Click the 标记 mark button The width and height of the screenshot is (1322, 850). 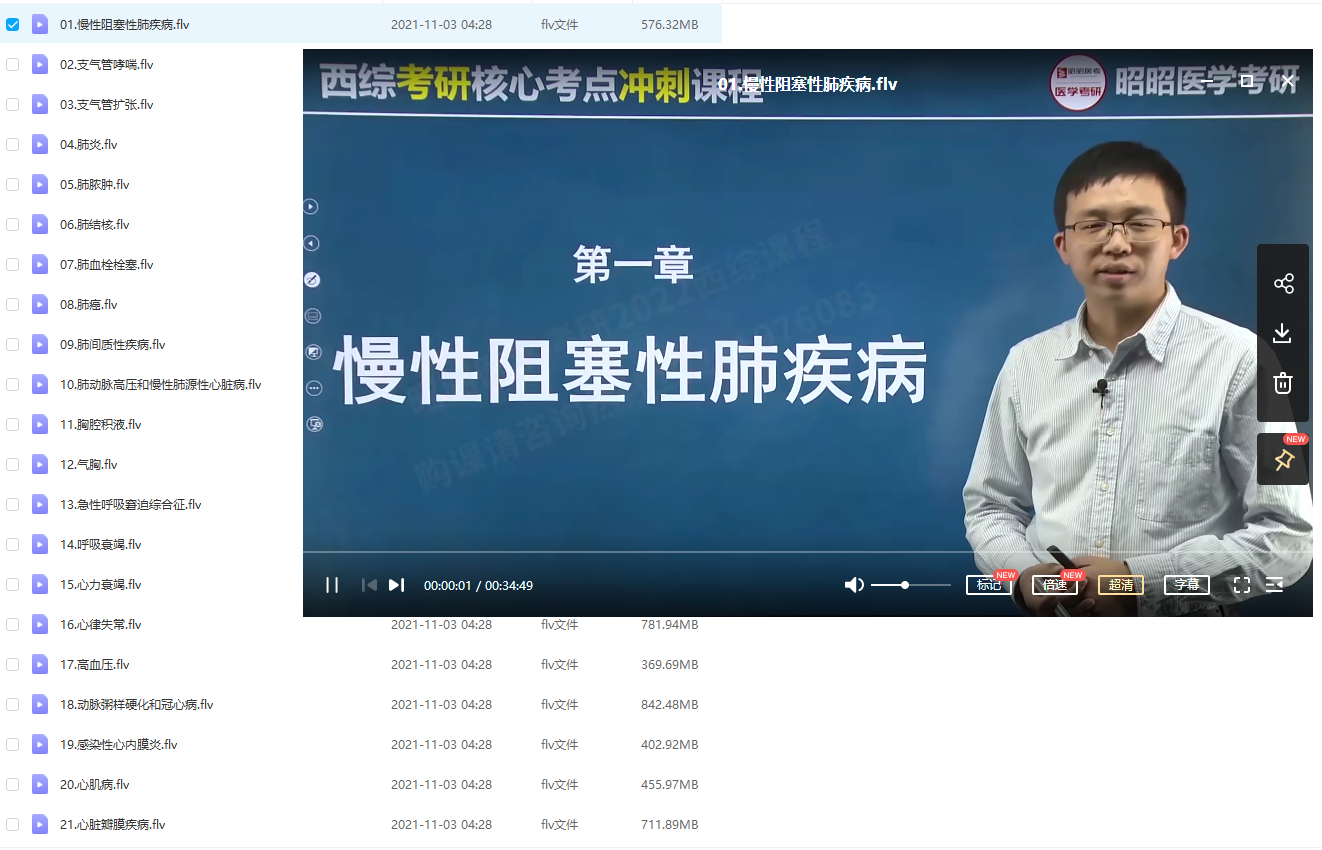989,584
